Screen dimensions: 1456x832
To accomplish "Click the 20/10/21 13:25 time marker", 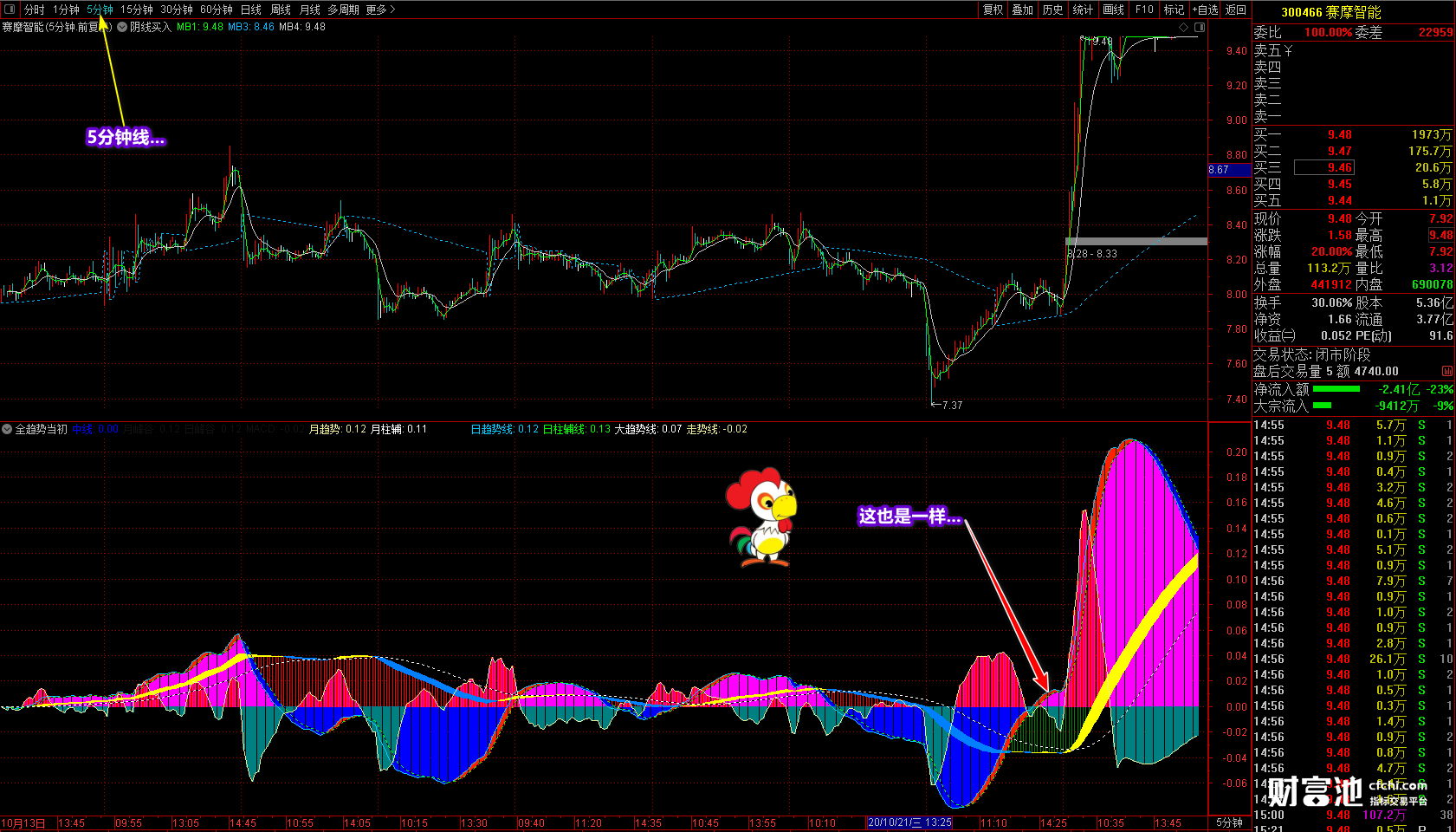I will click(x=909, y=822).
